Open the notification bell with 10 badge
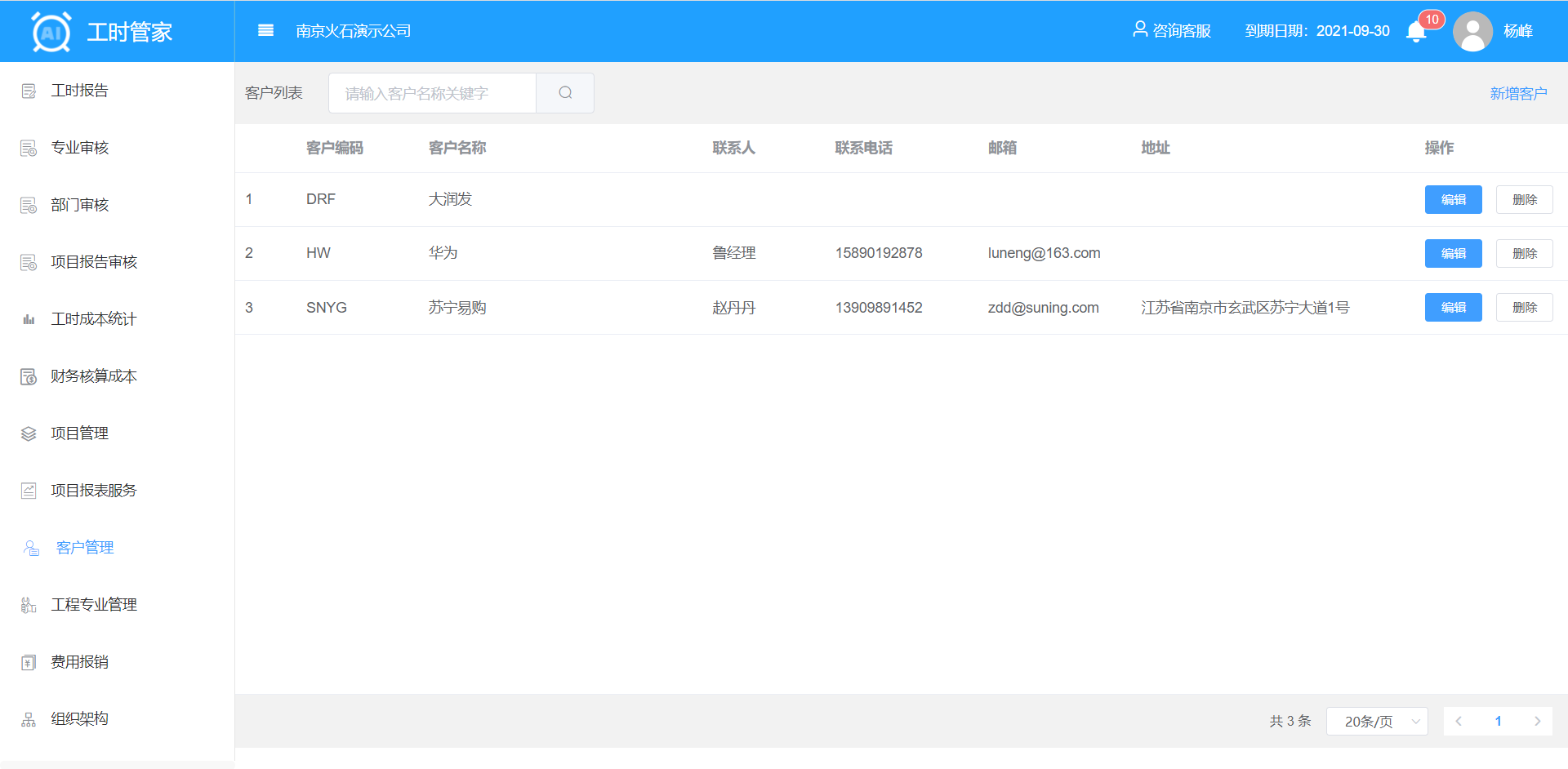 (x=1416, y=32)
